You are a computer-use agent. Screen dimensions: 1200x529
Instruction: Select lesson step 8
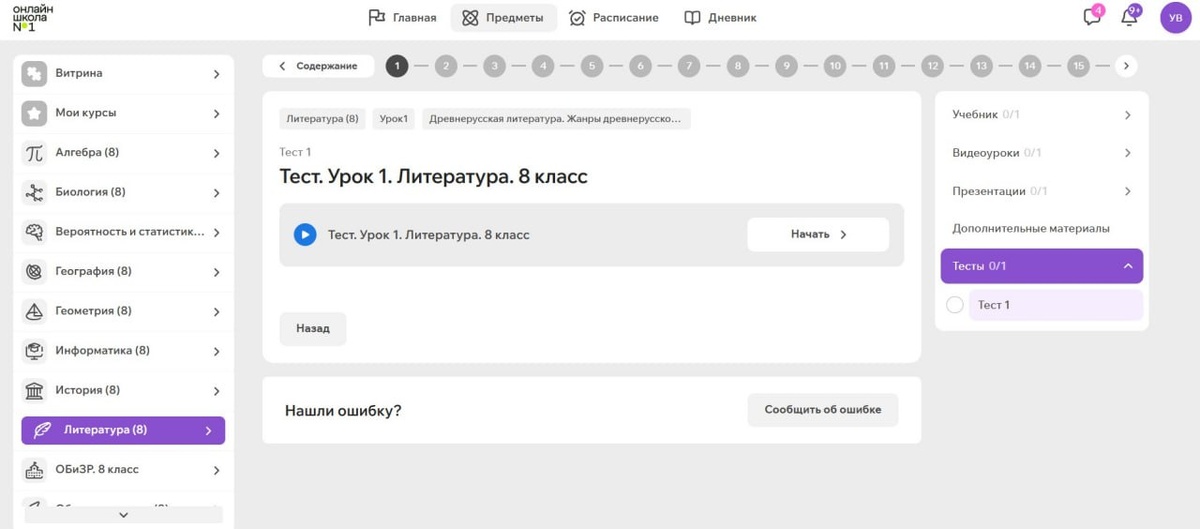(x=737, y=66)
